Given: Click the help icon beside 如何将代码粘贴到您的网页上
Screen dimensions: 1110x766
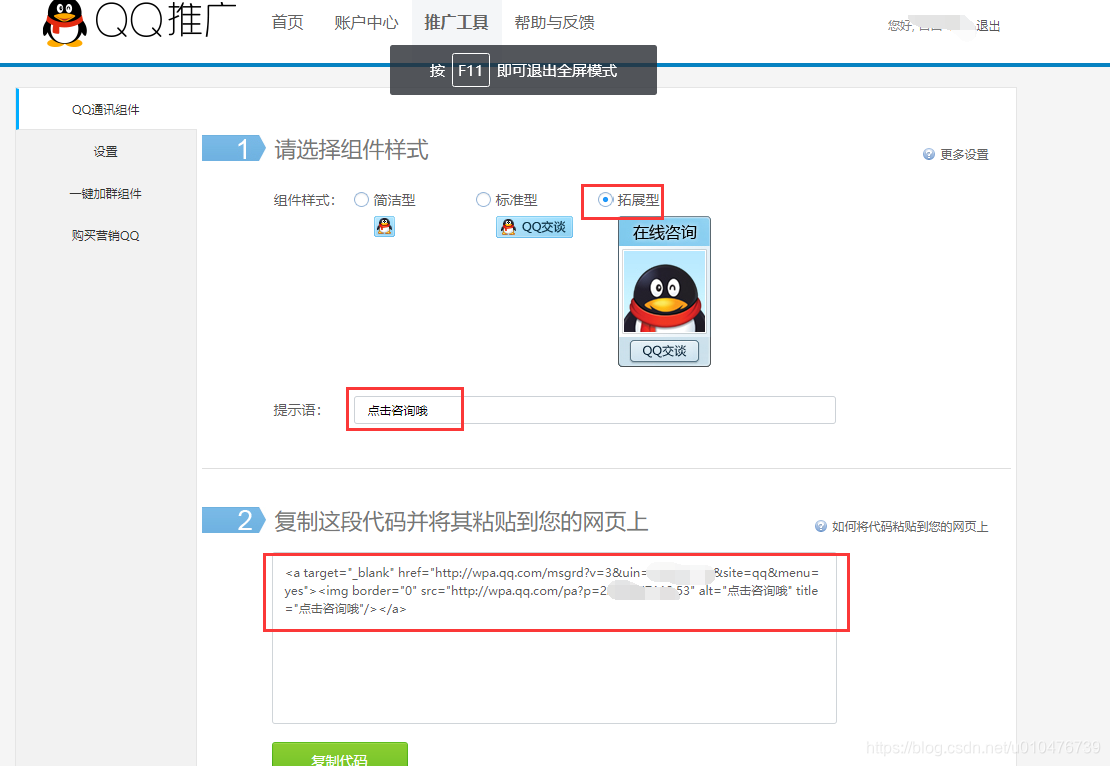Looking at the screenshot, I should point(820,526).
